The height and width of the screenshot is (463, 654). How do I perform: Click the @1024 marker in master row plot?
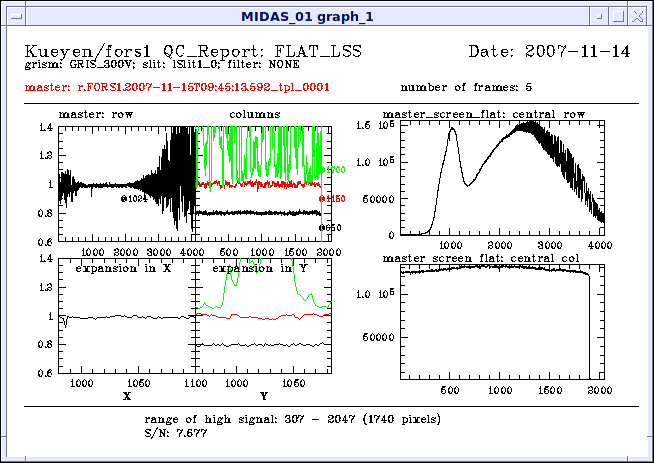tap(135, 199)
